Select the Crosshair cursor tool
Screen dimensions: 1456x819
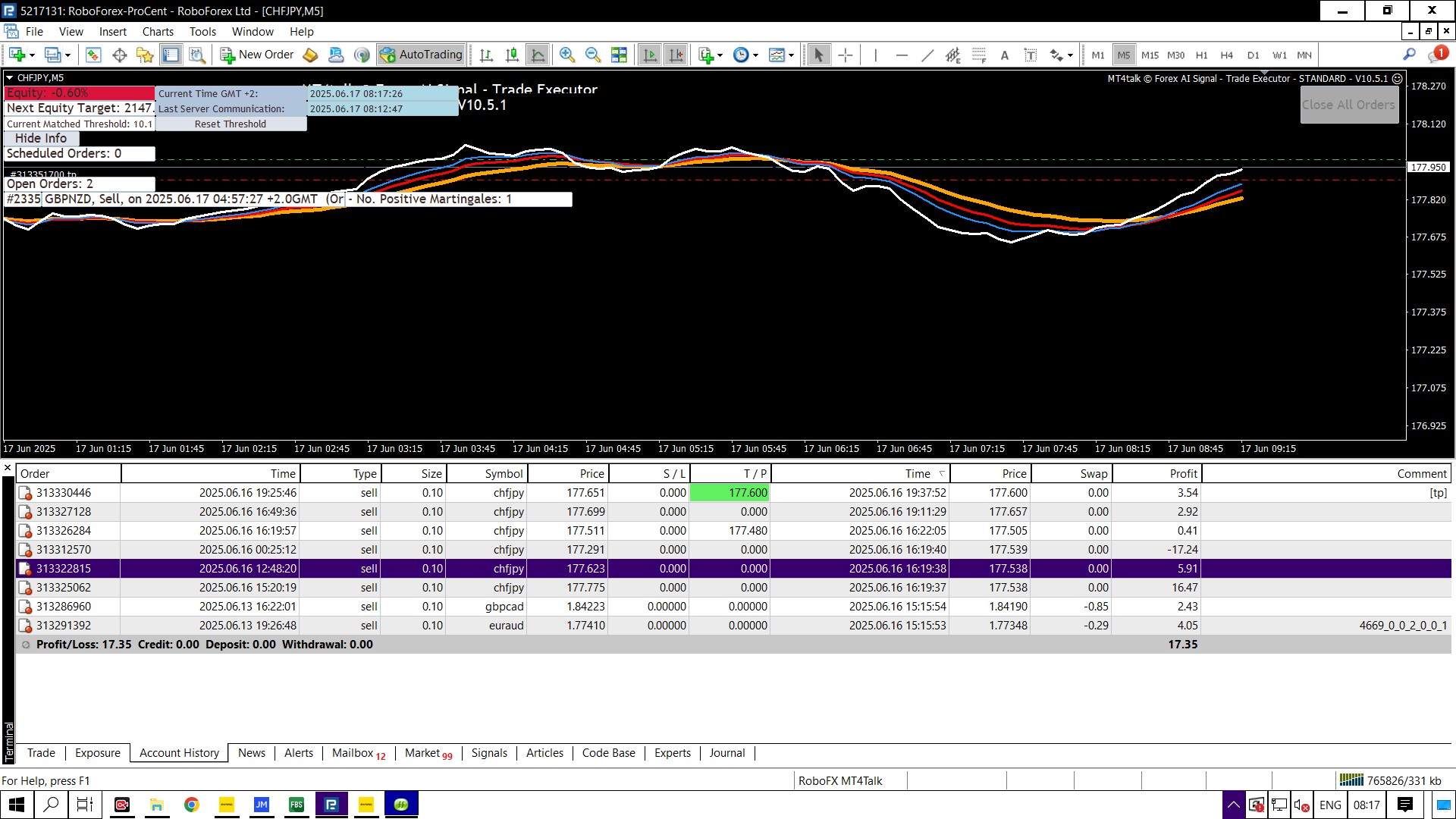tap(845, 55)
